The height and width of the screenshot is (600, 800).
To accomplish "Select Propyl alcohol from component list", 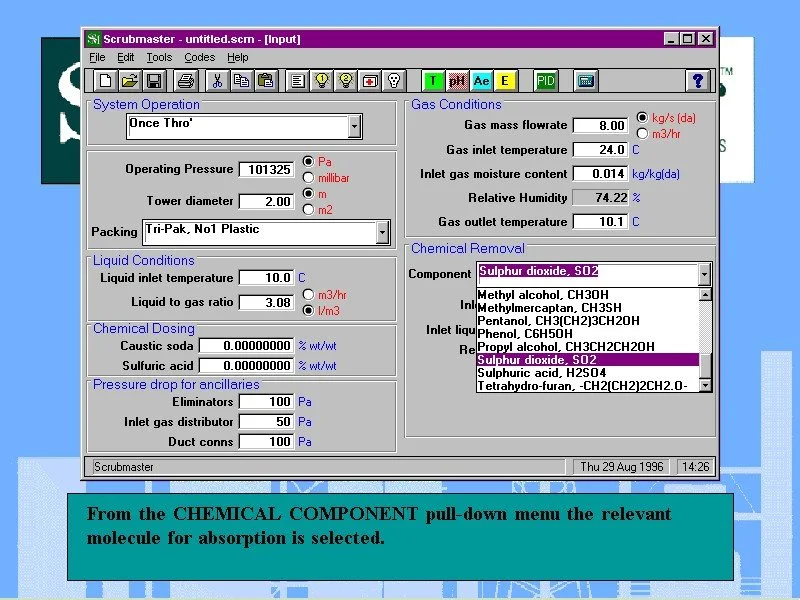I will (587, 346).
